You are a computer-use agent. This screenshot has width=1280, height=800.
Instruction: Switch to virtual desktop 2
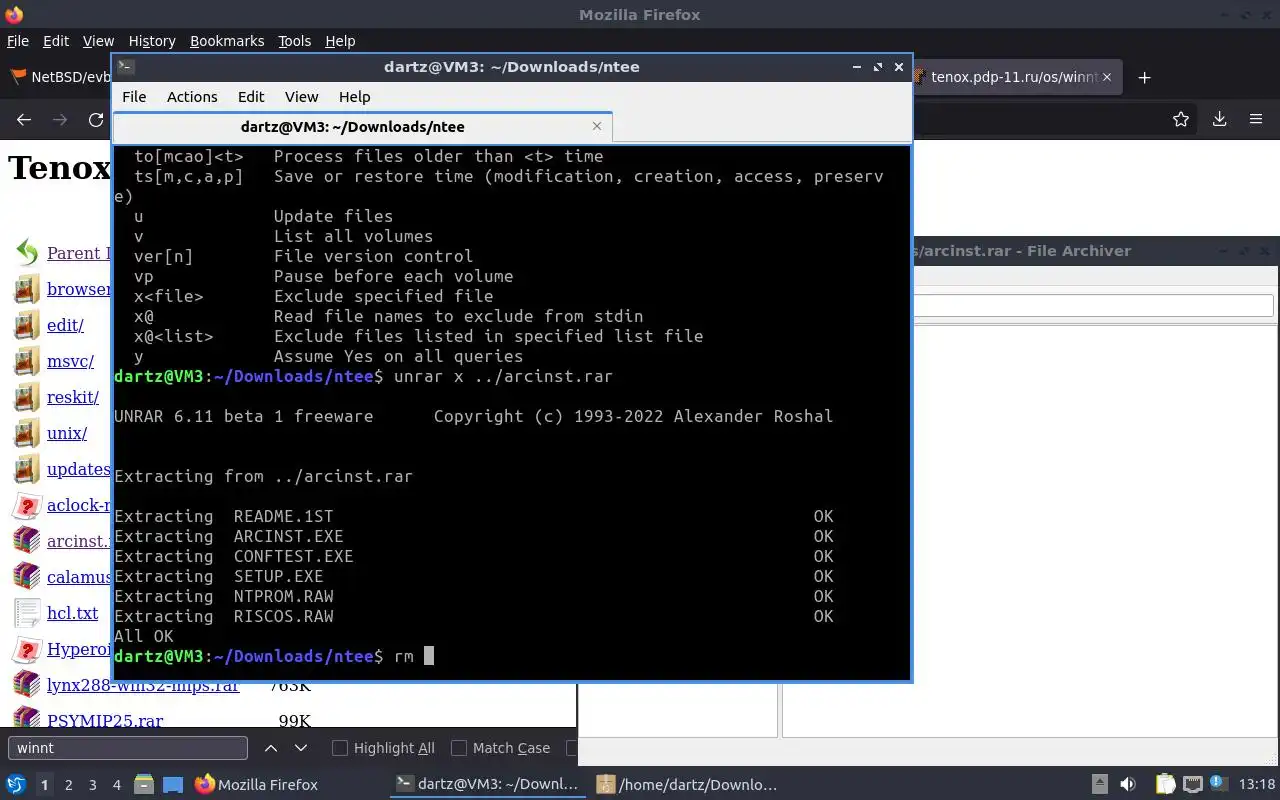(68, 785)
